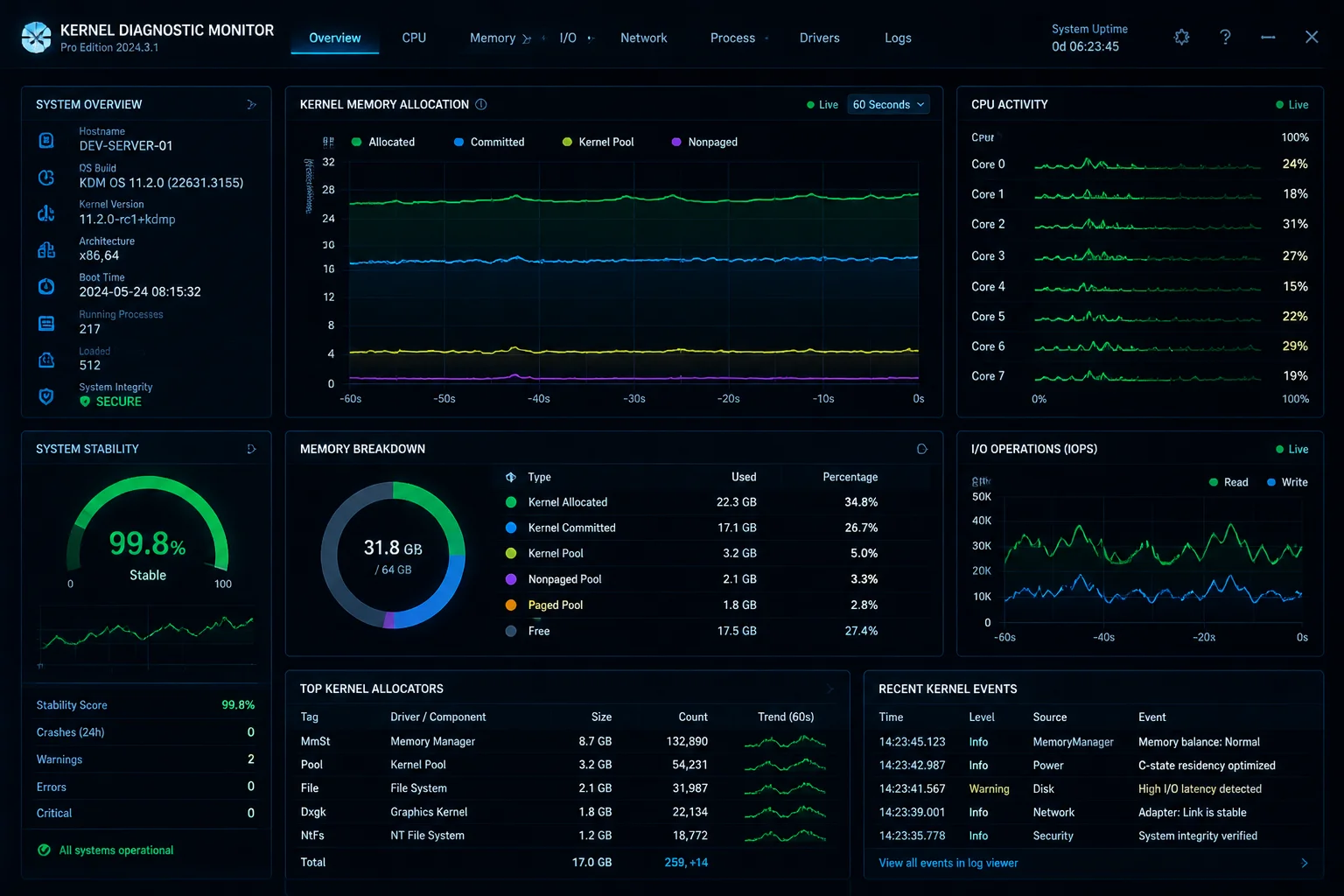1344x896 pixels.
Task: Click the Live indicator in CPU Activity
Action: (1291, 104)
